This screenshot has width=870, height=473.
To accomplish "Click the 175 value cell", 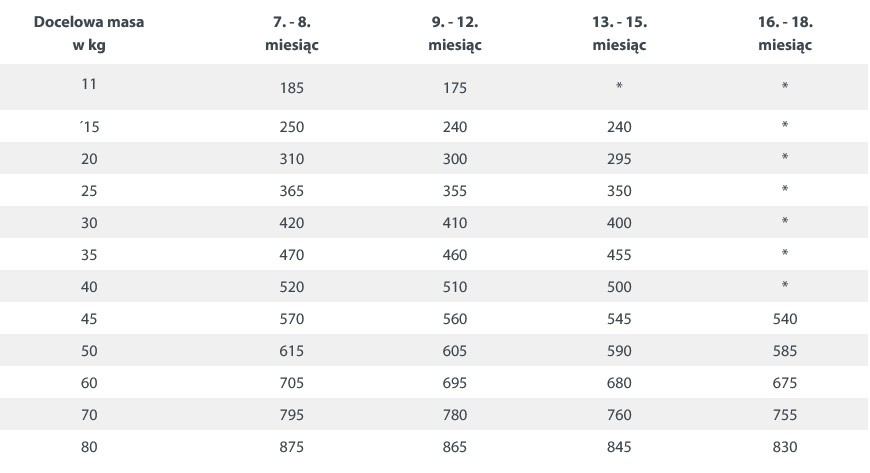I will [x=455, y=88].
